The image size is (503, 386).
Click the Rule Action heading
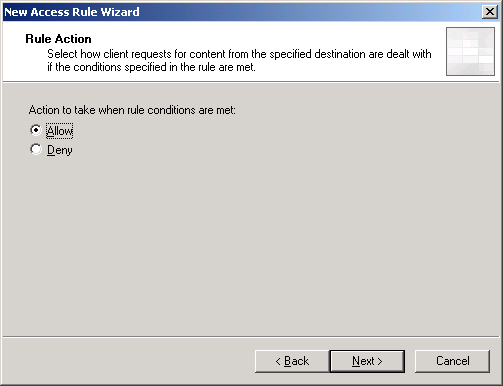(x=58, y=39)
